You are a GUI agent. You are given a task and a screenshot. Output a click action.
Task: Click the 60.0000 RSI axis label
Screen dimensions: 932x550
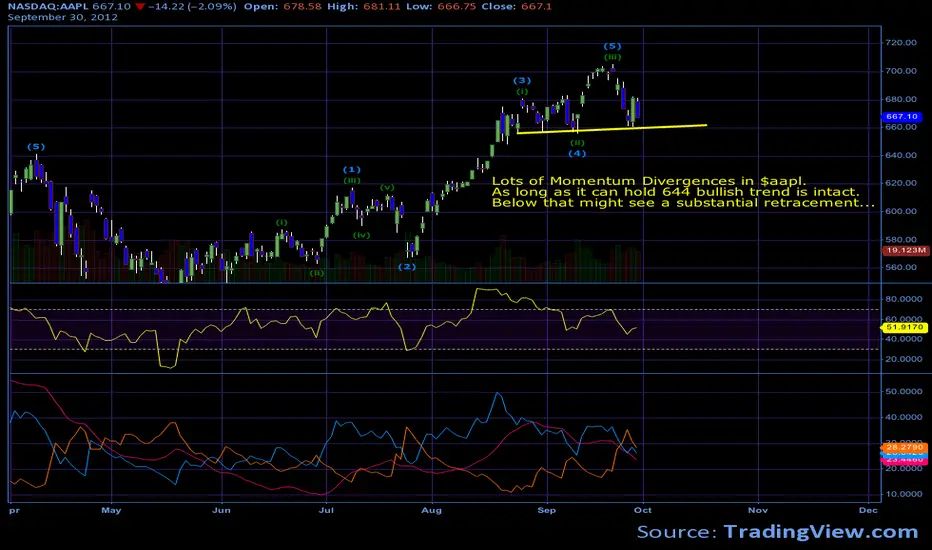click(904, 319)
